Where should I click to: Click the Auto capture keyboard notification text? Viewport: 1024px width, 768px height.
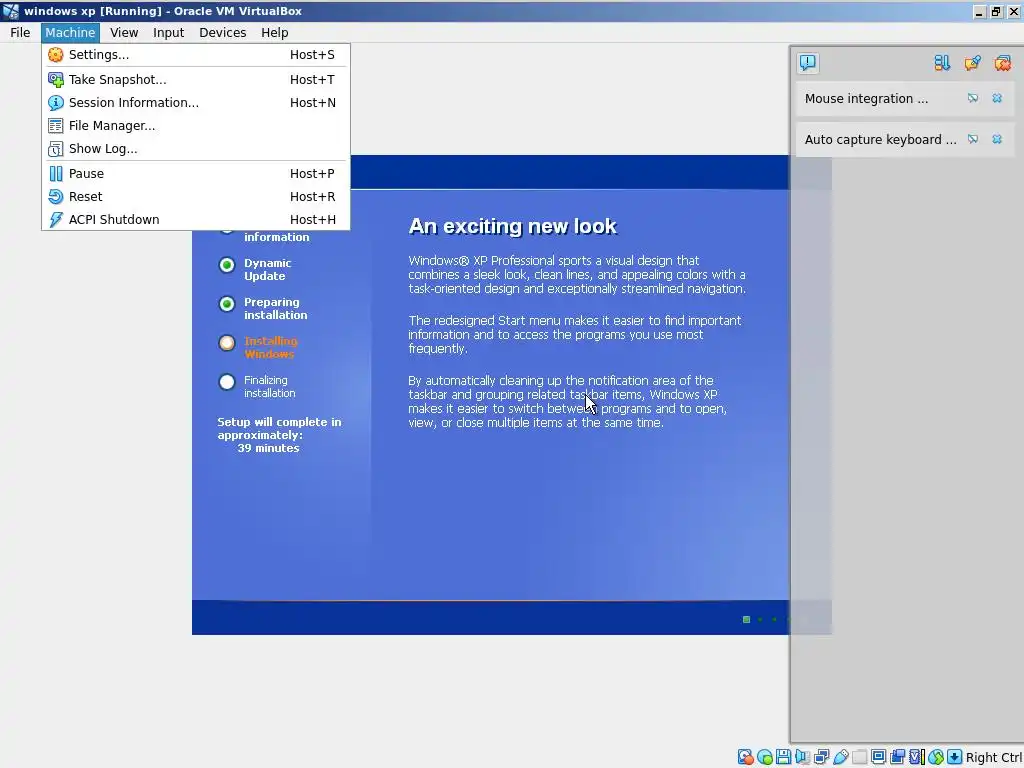880,139
